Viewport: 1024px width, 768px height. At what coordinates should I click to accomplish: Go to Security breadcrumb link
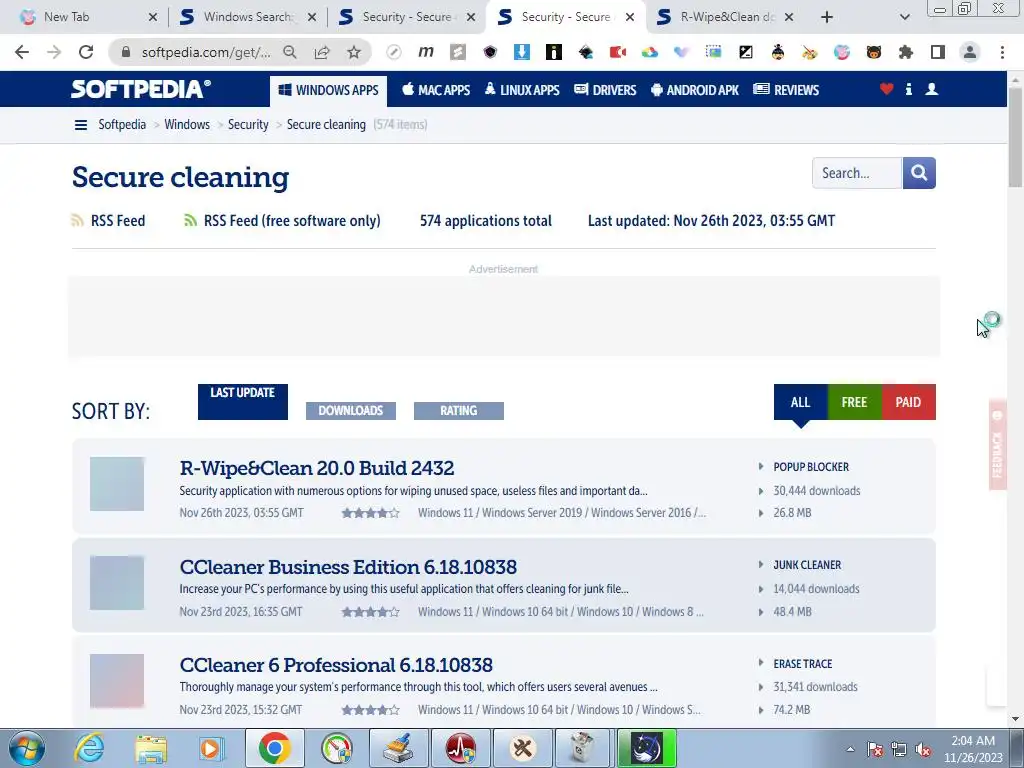coord(248,124)
